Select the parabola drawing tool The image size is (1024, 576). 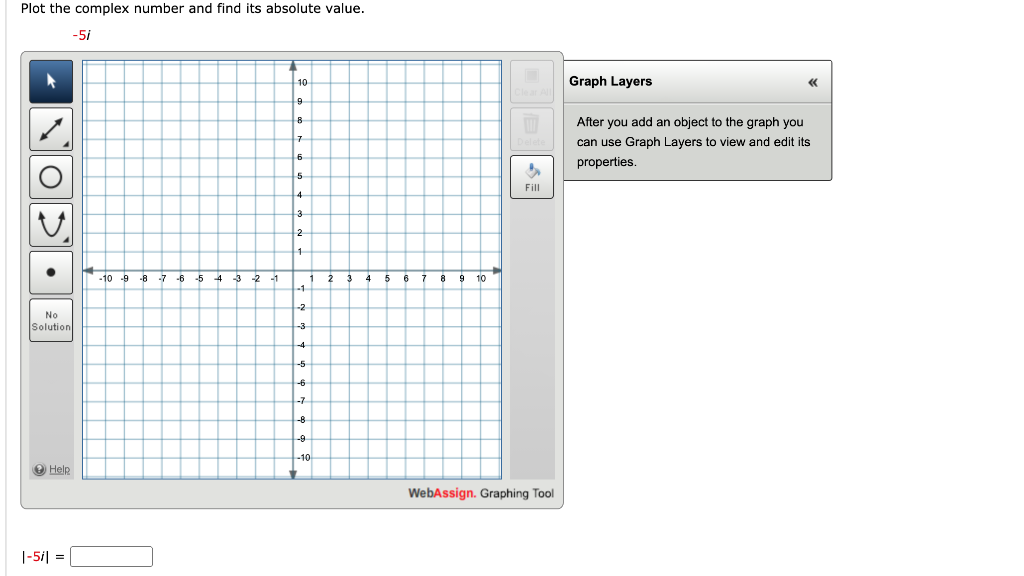point(50,224)
